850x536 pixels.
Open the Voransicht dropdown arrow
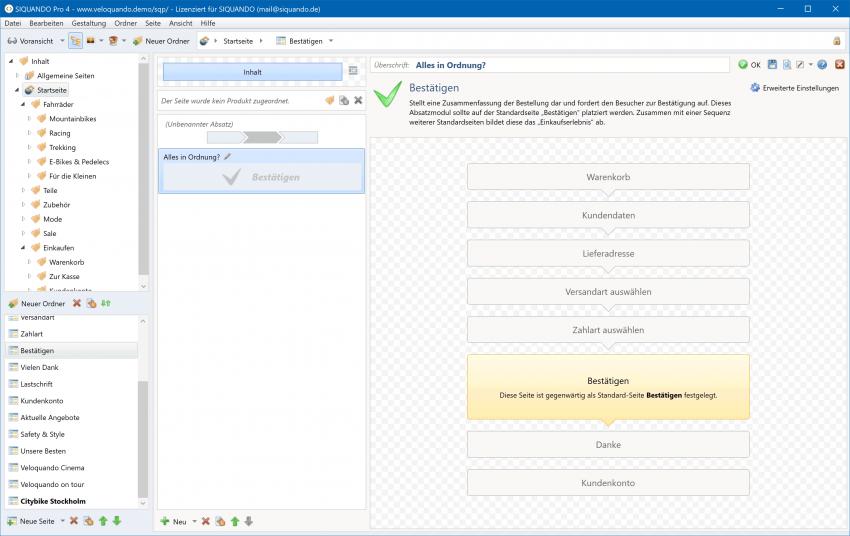61,41
